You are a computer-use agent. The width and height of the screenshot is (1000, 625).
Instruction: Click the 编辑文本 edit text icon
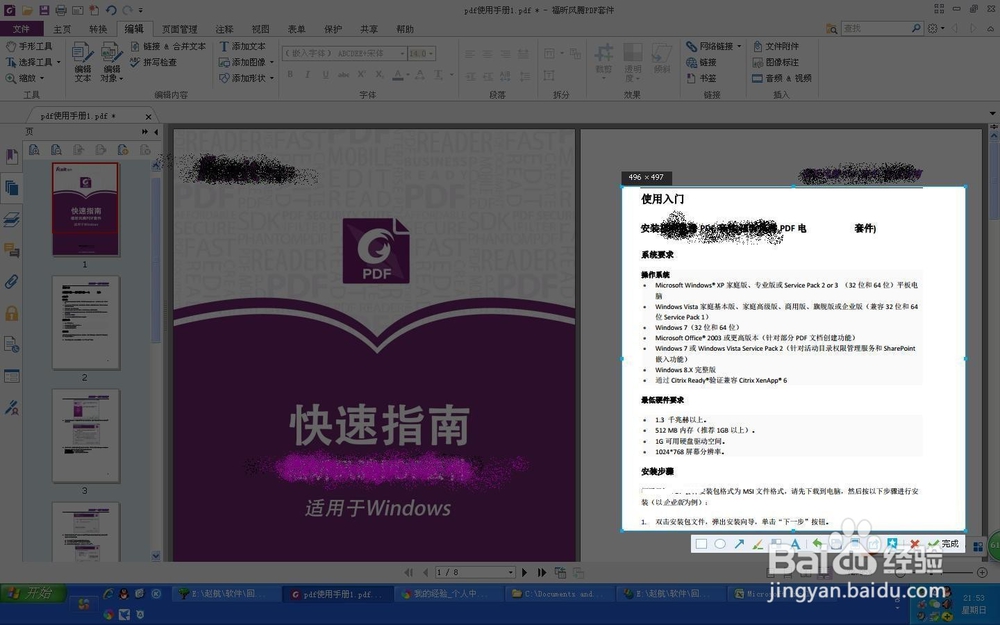click(x=82, y=61)
